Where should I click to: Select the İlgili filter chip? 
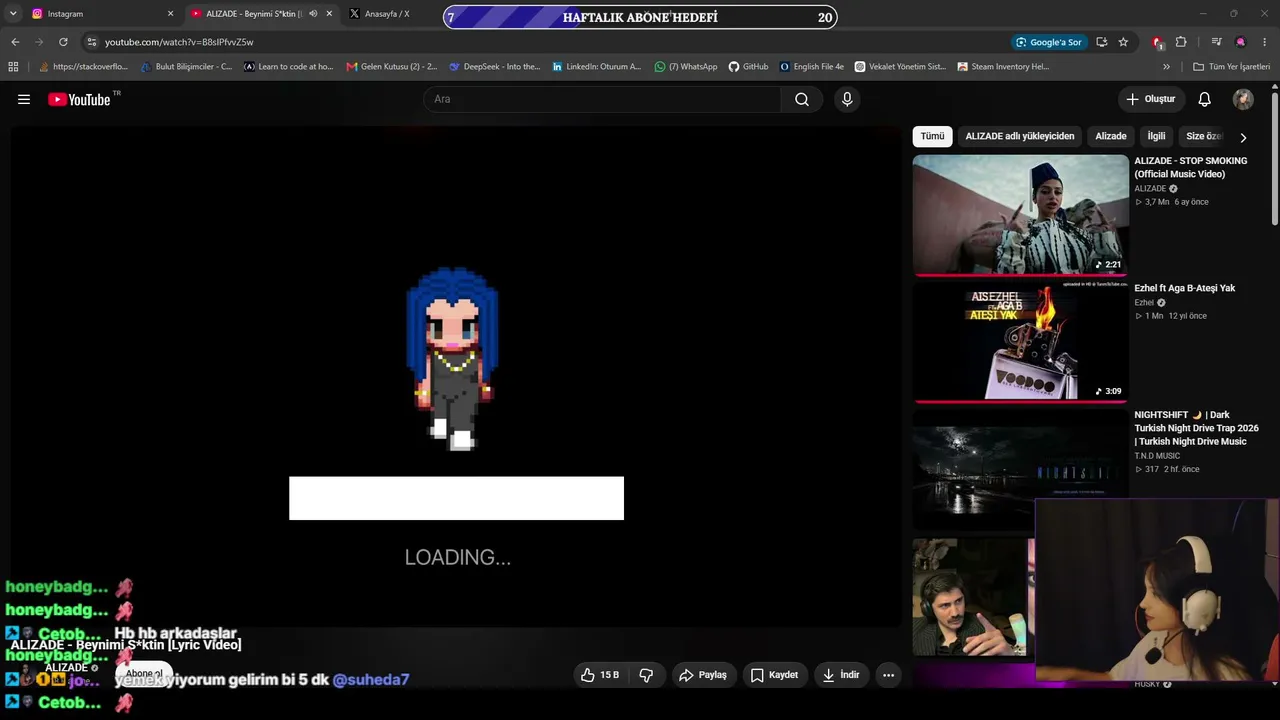[x=1156, y=136]
